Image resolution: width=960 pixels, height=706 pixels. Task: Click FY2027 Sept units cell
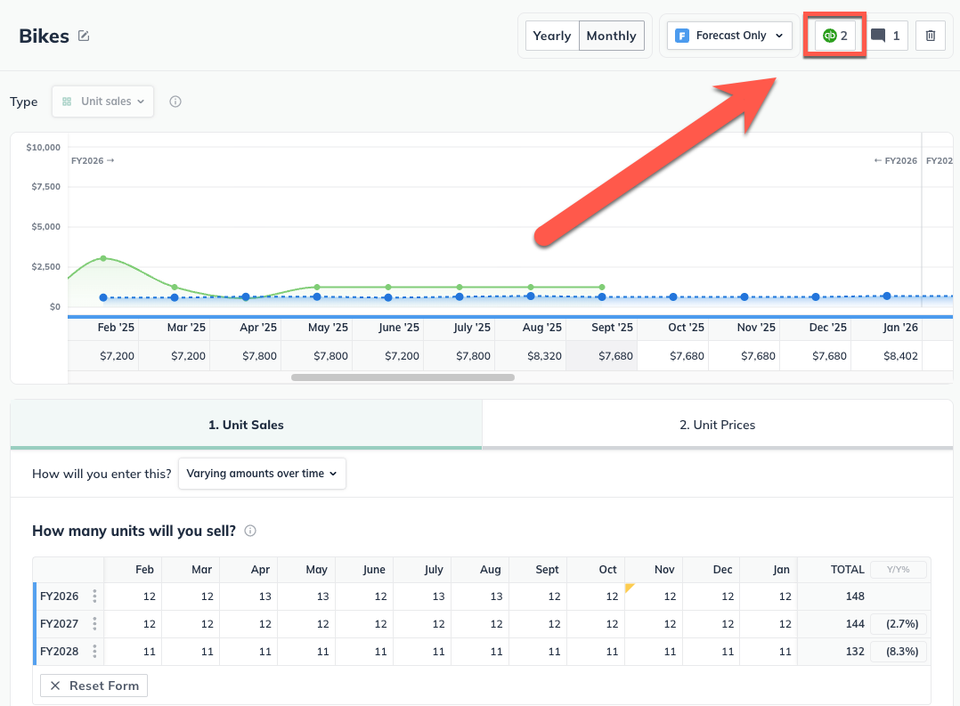(538, 624)
